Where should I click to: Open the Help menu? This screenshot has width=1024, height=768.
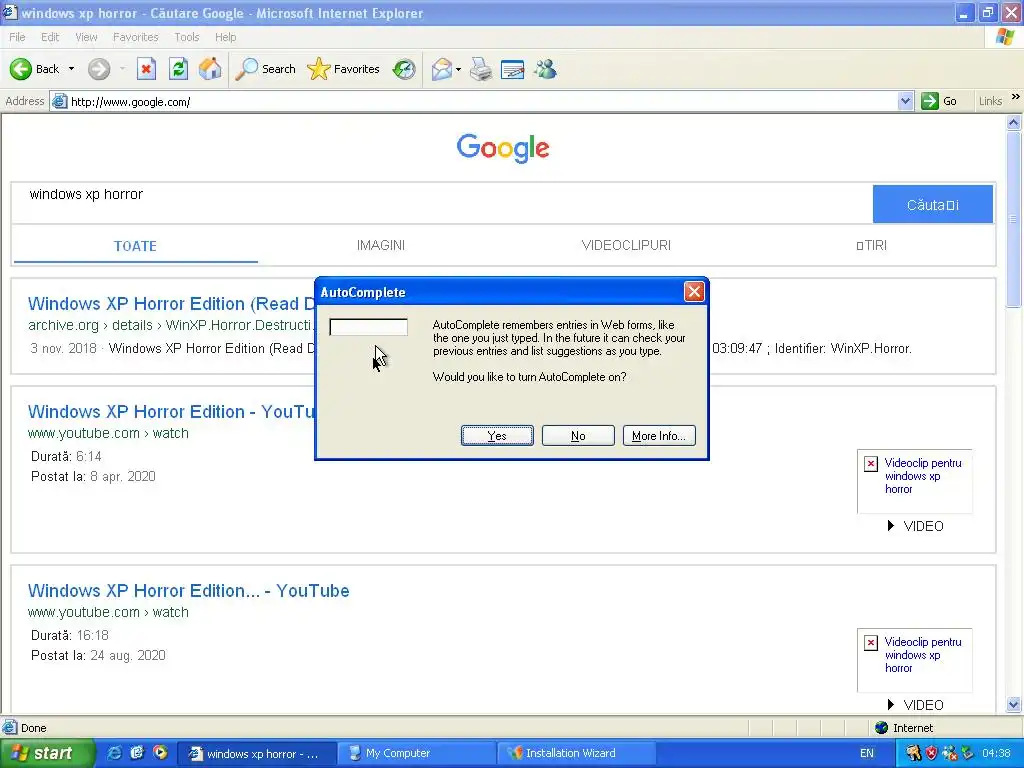pyautogui.click(x=225, y=37)
